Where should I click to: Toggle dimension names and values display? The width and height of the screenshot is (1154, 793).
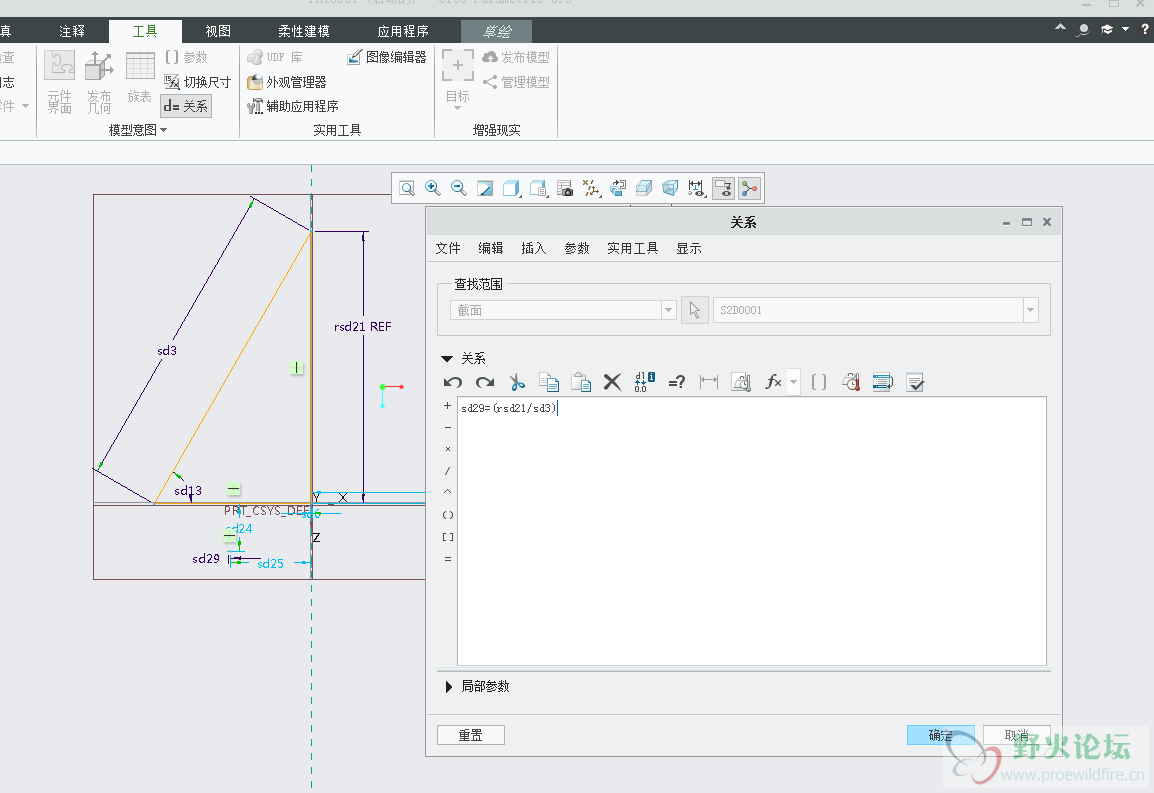coord(645,381)
